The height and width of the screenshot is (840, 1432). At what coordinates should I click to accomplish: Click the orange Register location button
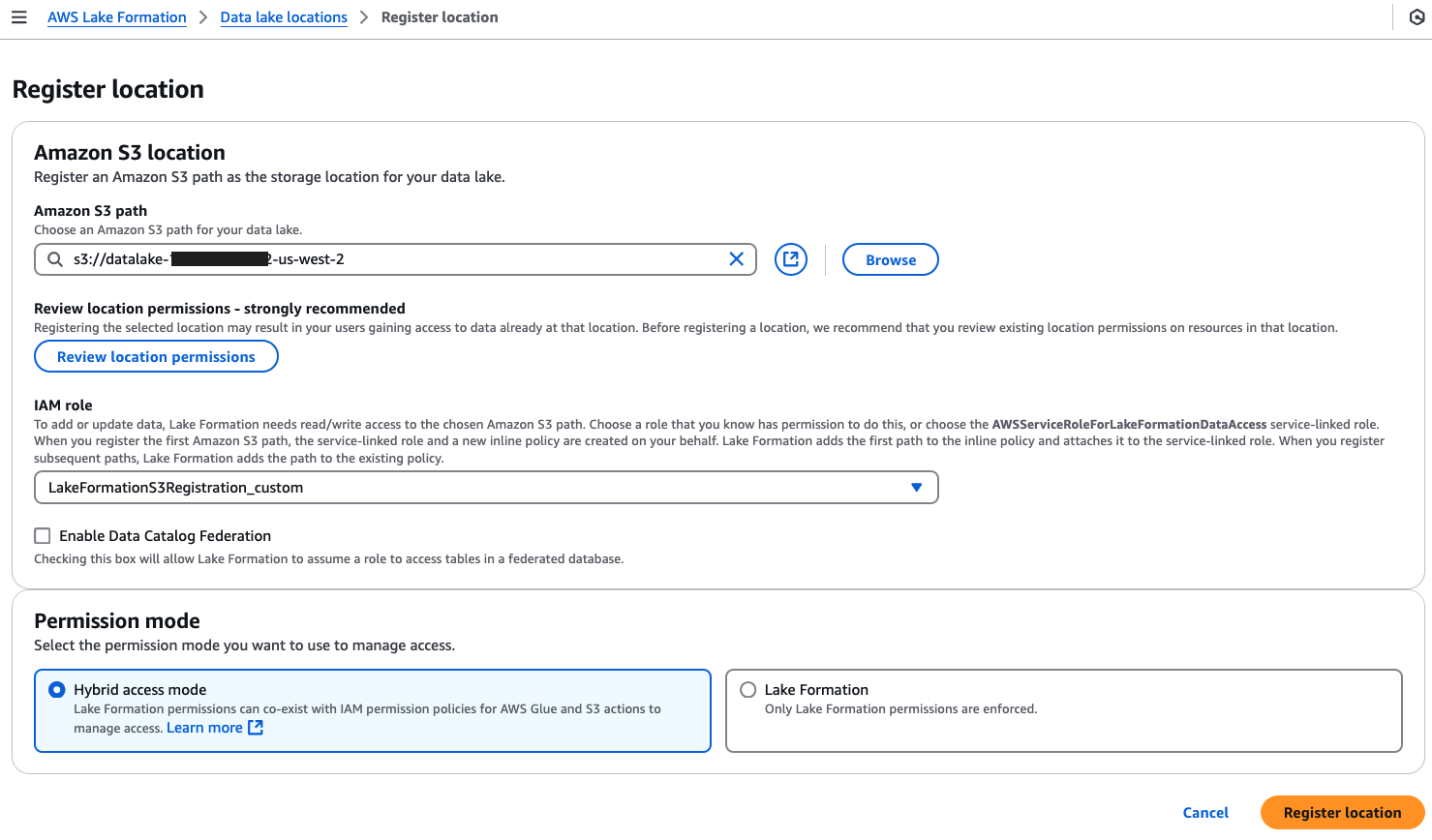[x=1342, y=813]
